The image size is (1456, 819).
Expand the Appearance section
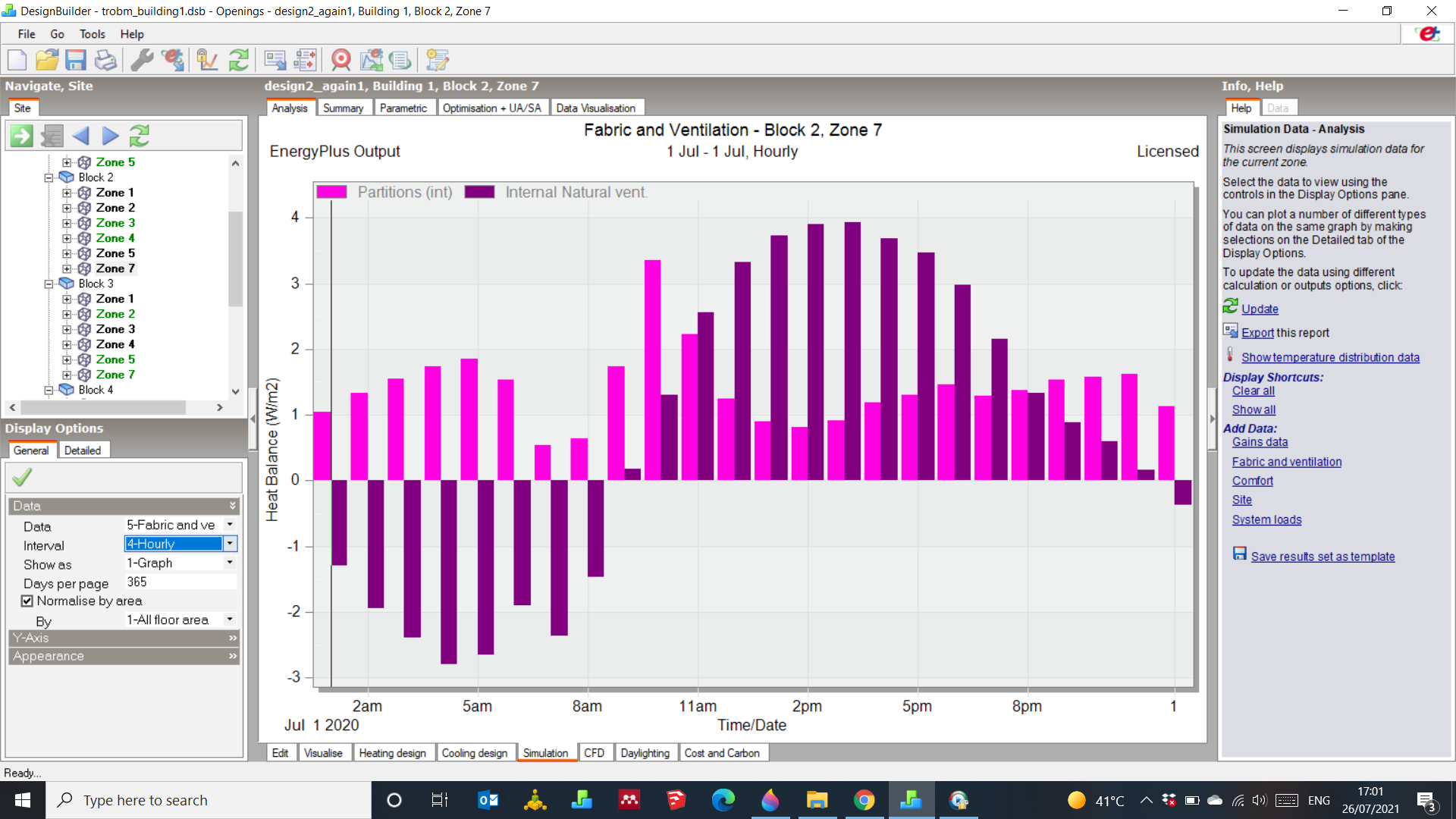pyautogui.click(x=124, y=656)
